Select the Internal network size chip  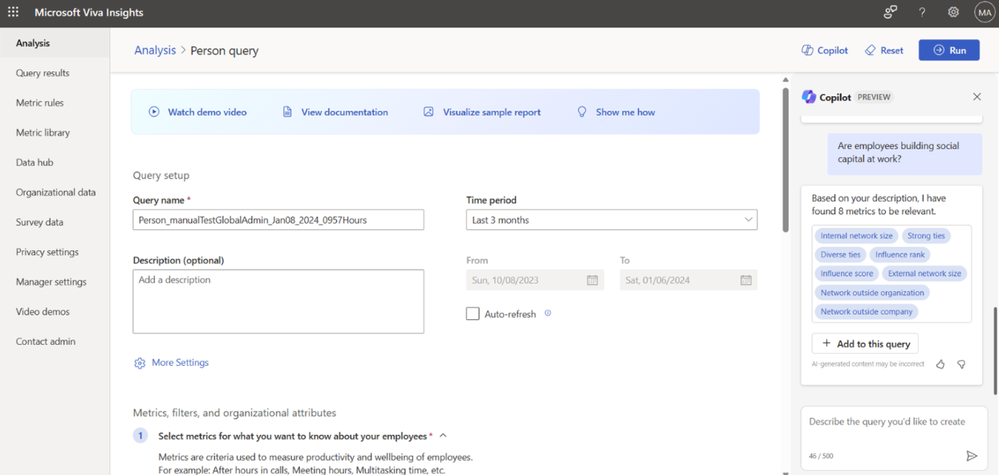(x=856, y=236)
